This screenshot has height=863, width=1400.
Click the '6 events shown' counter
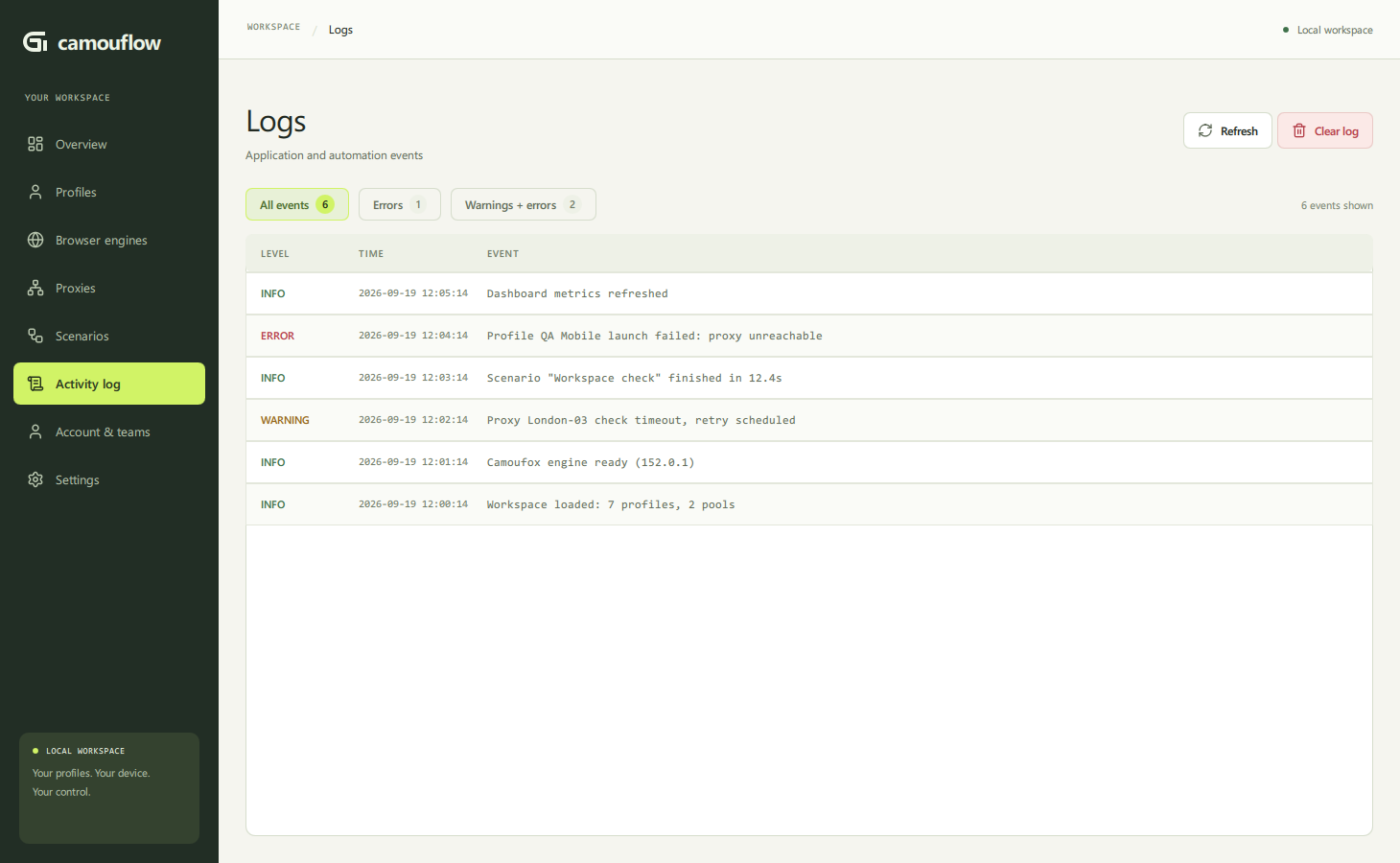pyautogui.click(x=1337, y=205)
